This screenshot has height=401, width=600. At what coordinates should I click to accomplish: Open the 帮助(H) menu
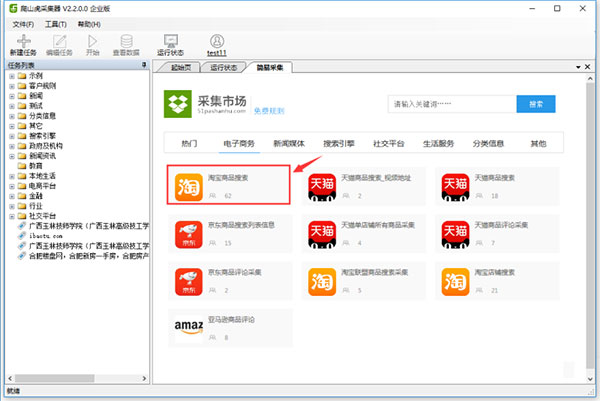point(89,24)
